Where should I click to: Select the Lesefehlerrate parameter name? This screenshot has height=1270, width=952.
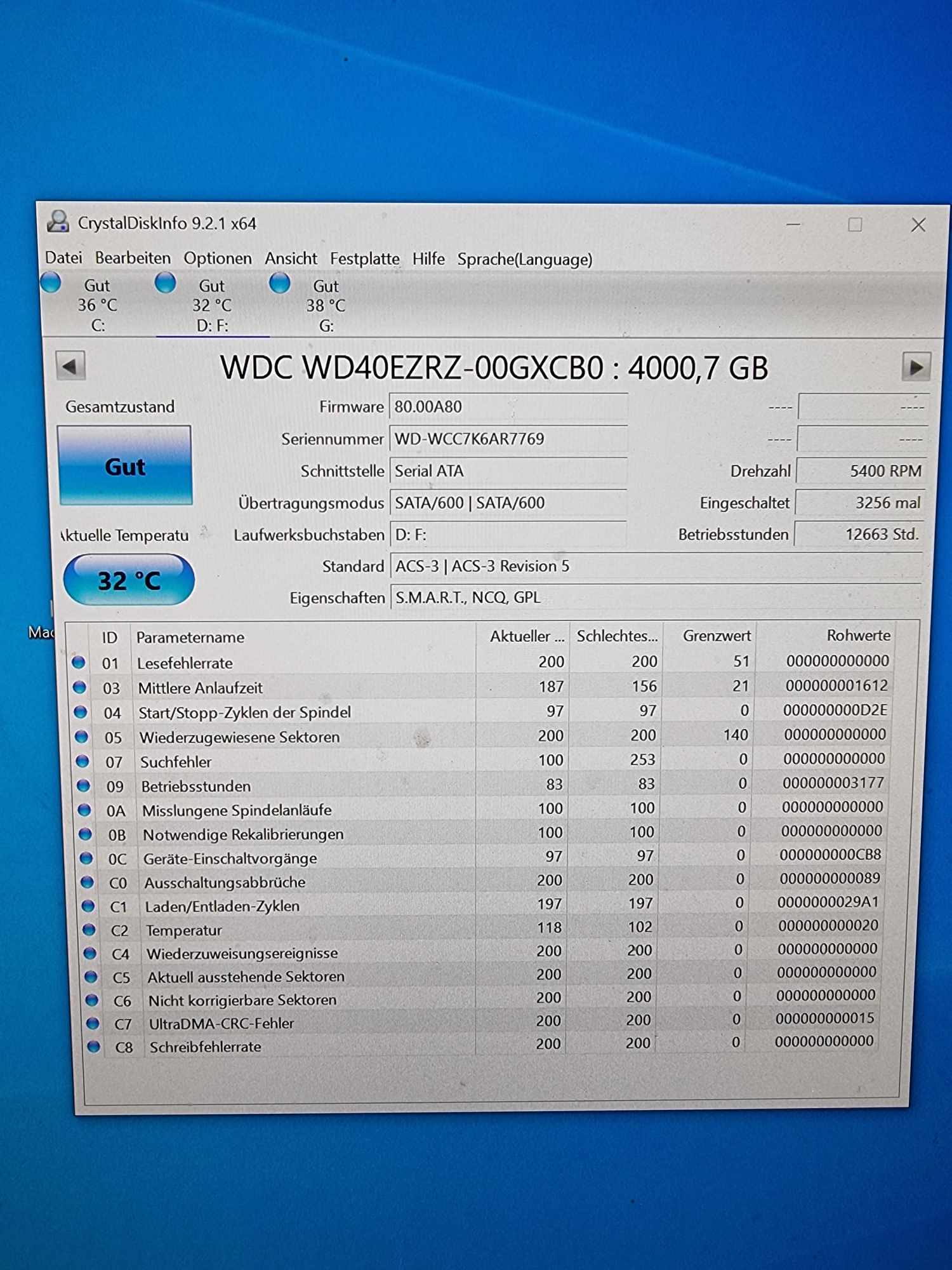point(185,663)
